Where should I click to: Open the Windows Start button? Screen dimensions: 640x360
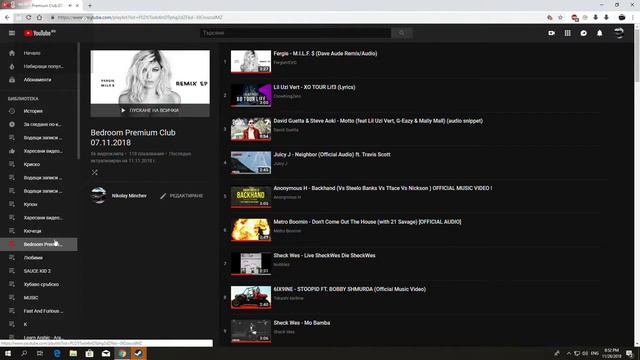(x=7, y=353)
